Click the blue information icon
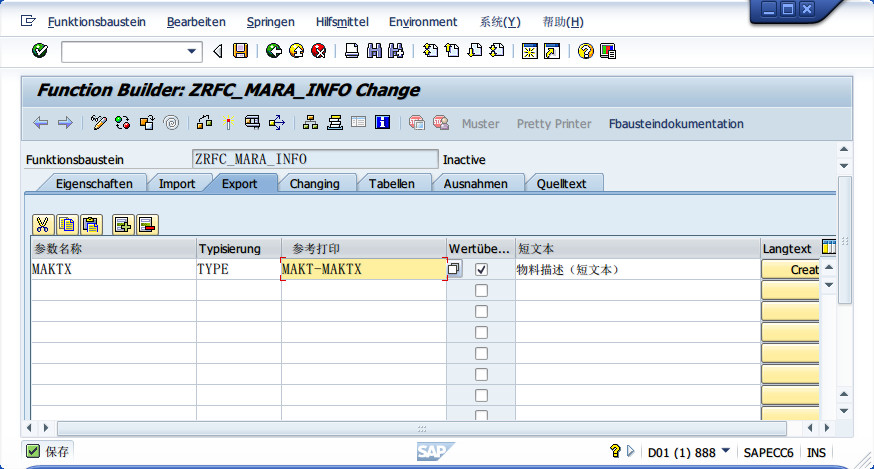 pyautogui.click(x=382, y=122)
